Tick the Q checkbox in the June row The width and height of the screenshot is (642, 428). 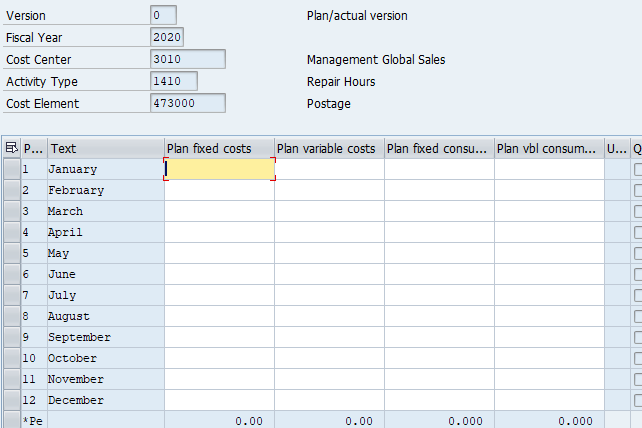[638, 275]
